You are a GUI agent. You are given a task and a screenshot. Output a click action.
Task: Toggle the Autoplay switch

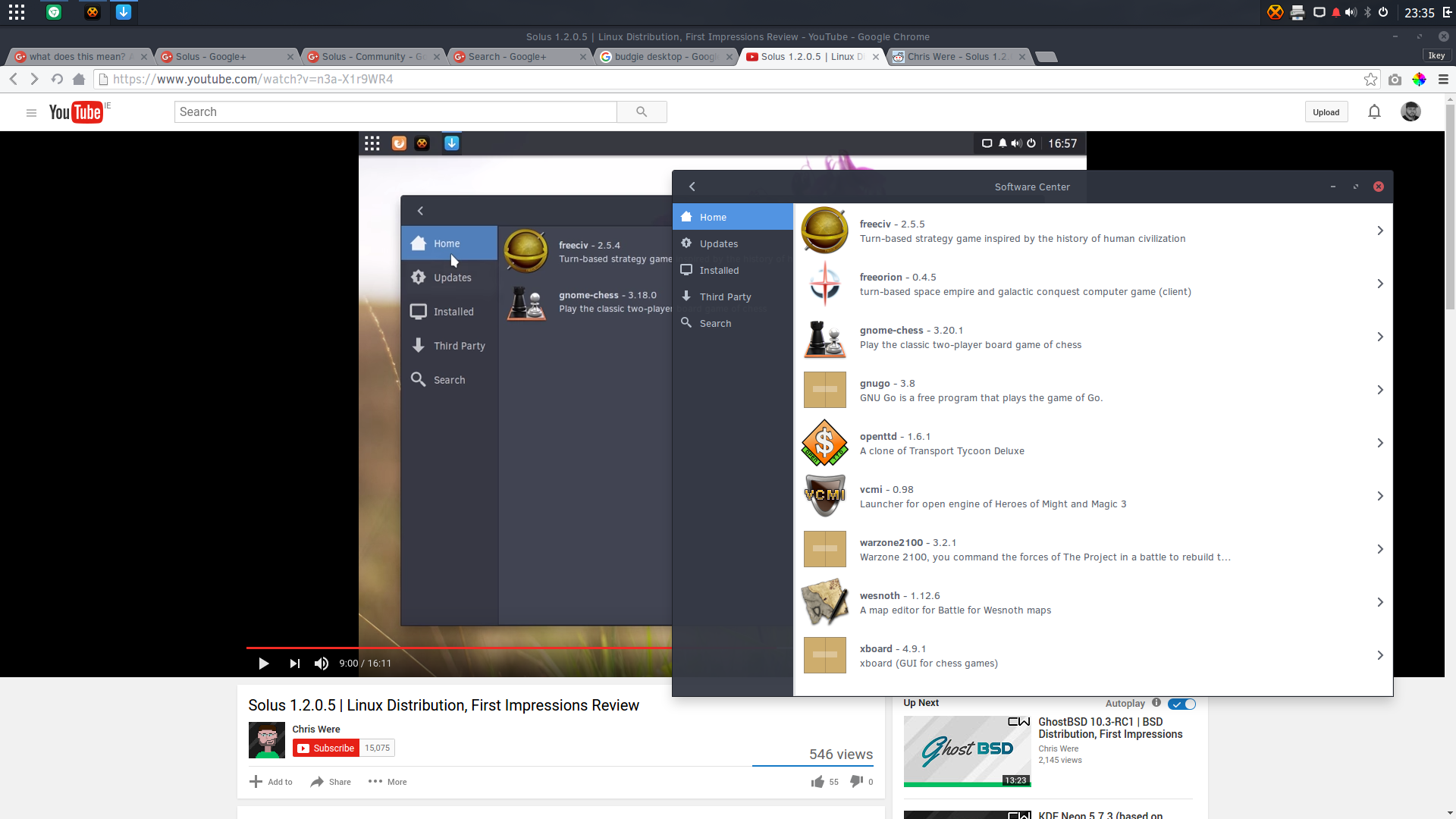tap(1181, 704)
